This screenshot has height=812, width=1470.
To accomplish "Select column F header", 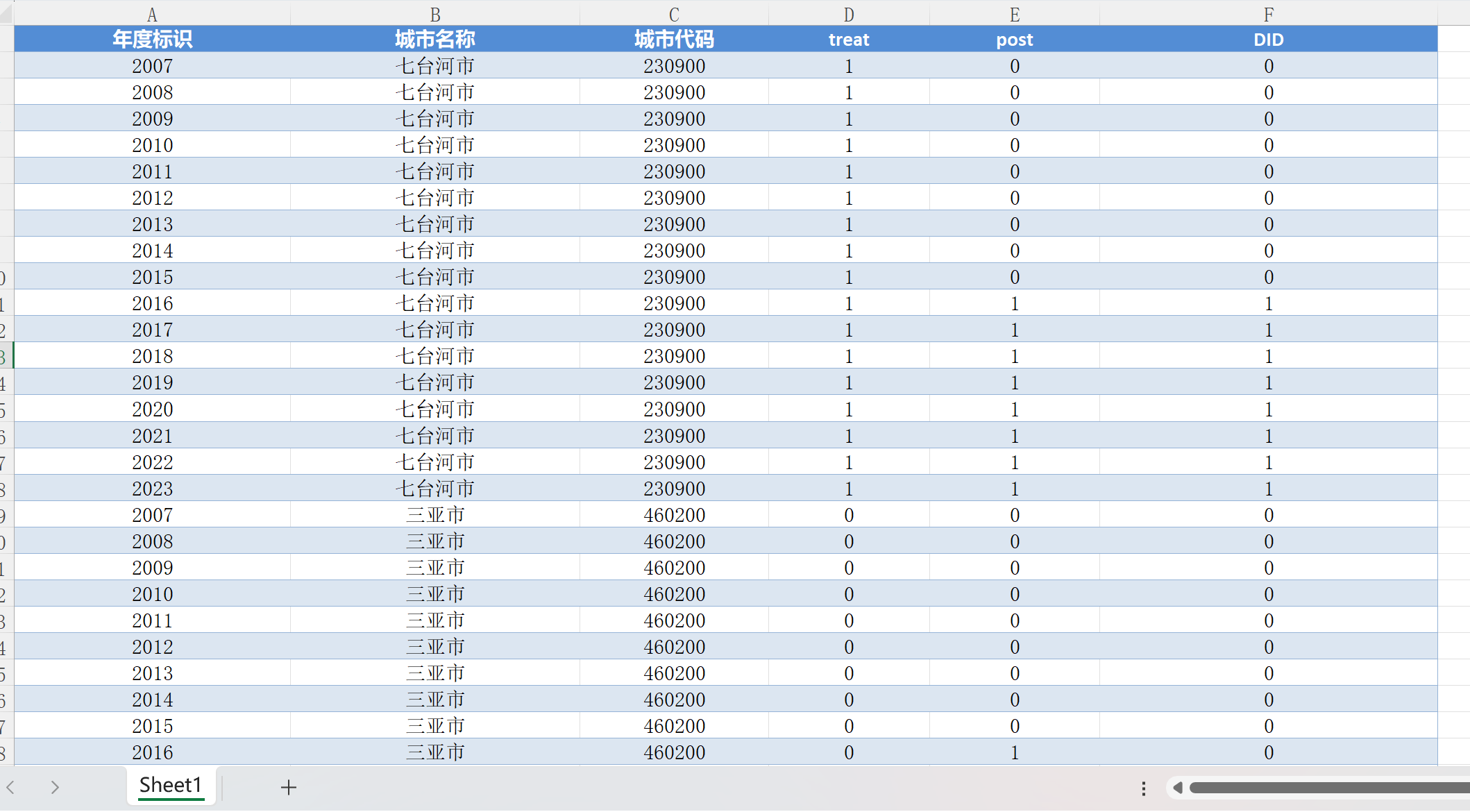I will (x=1268, y=15).
